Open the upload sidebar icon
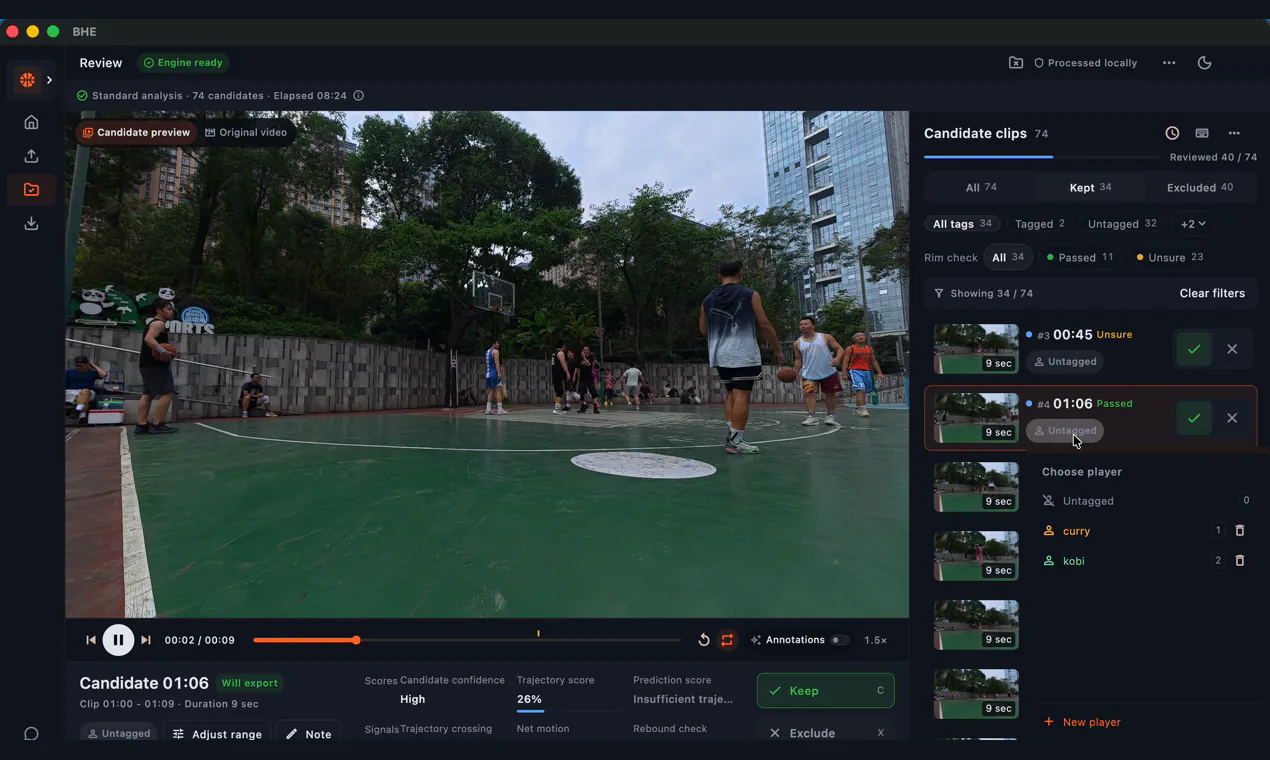The width and height of the screenshot is (1270, 760). [x=31, y=156]
